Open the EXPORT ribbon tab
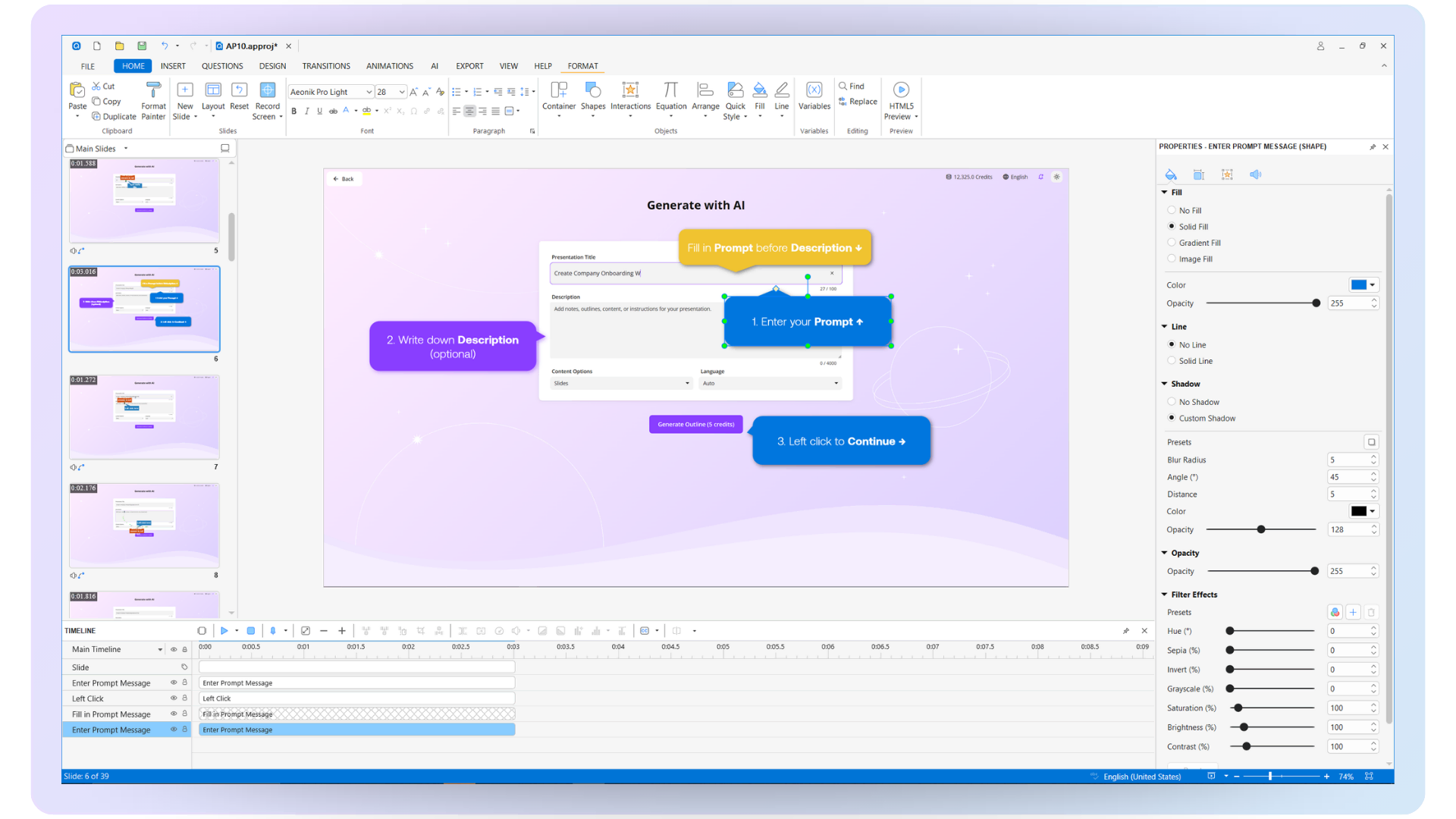This screenshot has width=1456, height=819. [x=469, y=66]
